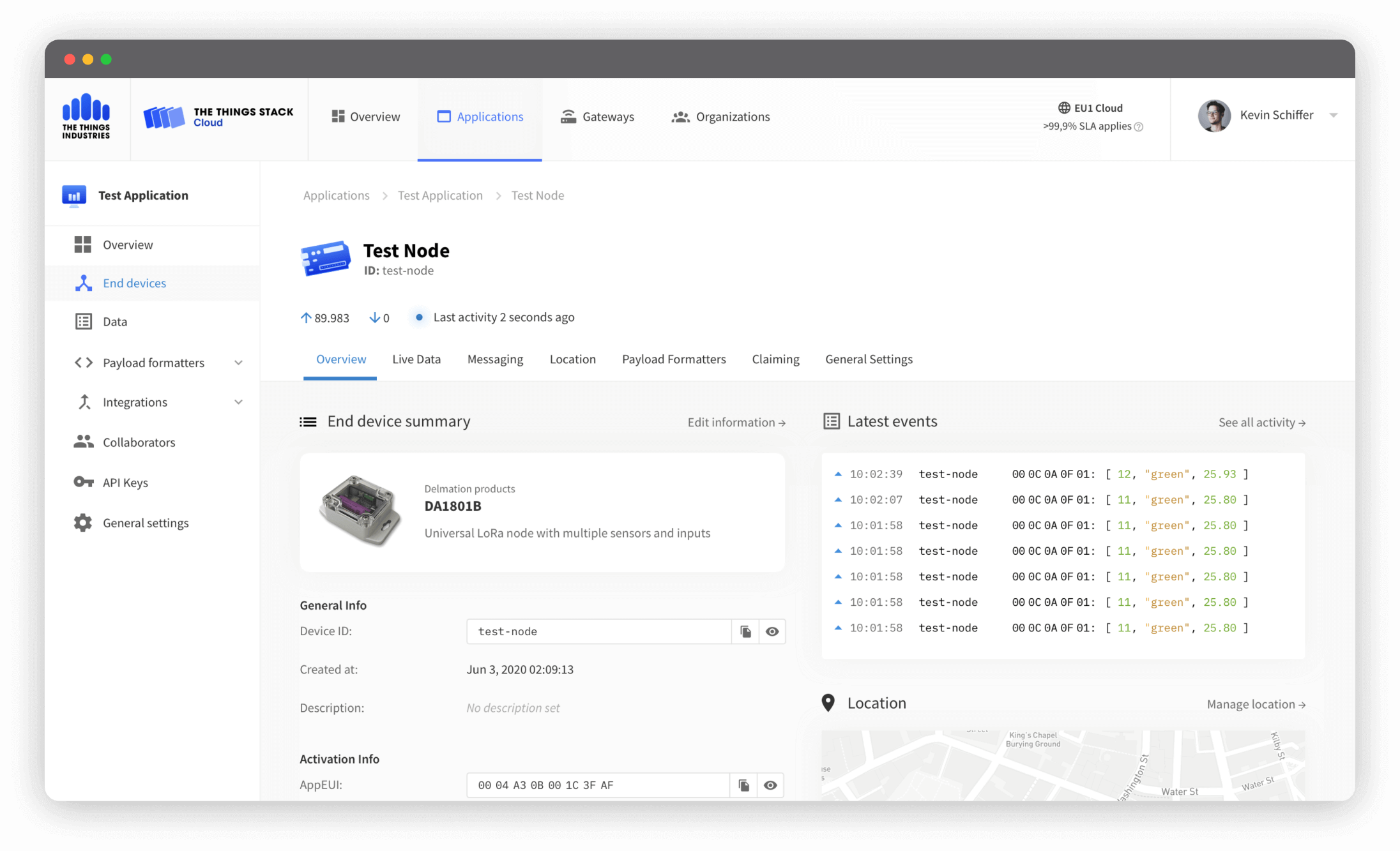The image size is (1400, 851).
Task: Click See all activity link
Action: (1261, 423)
